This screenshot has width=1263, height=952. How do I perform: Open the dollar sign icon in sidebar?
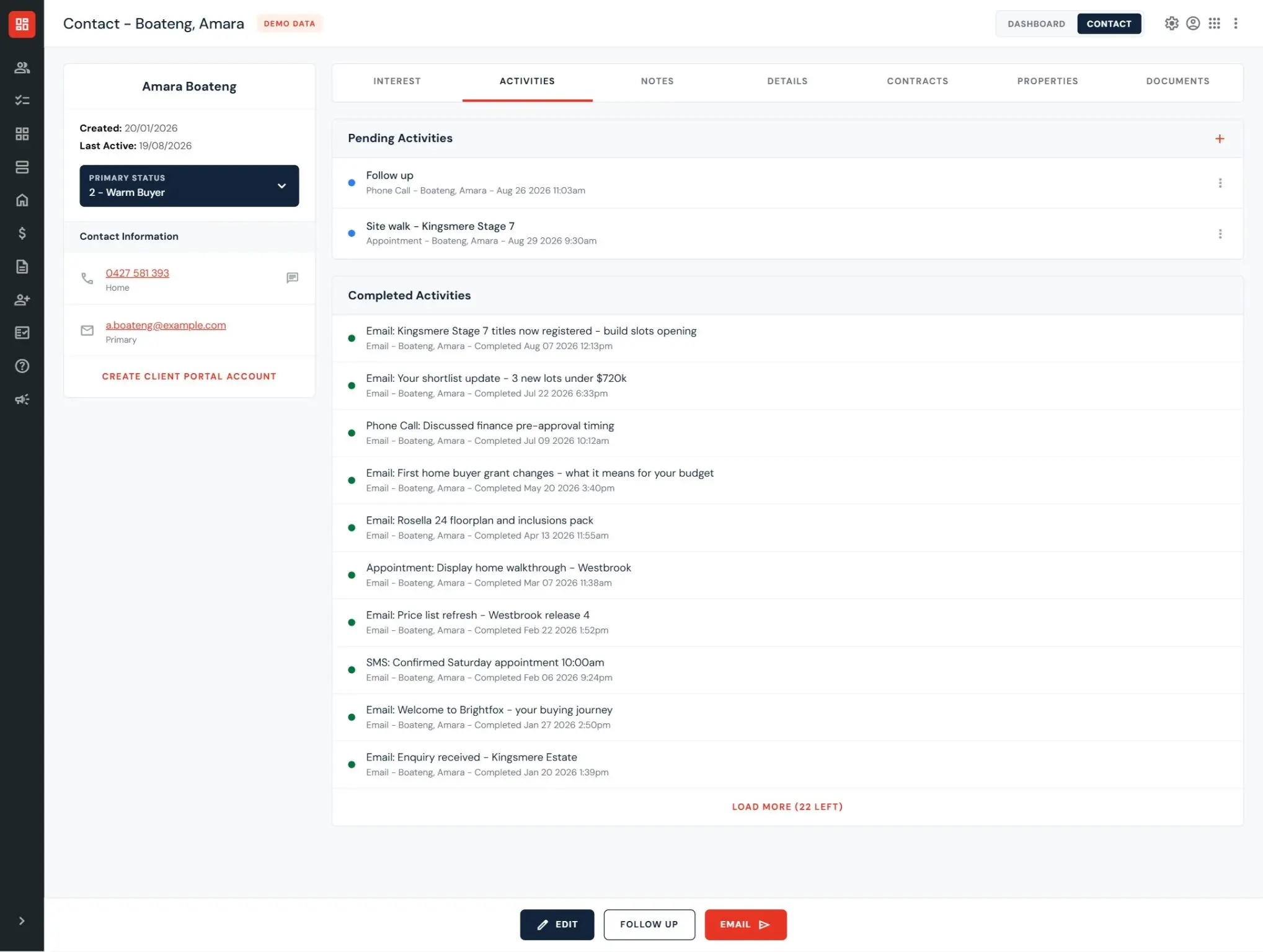tap(22, 234)
